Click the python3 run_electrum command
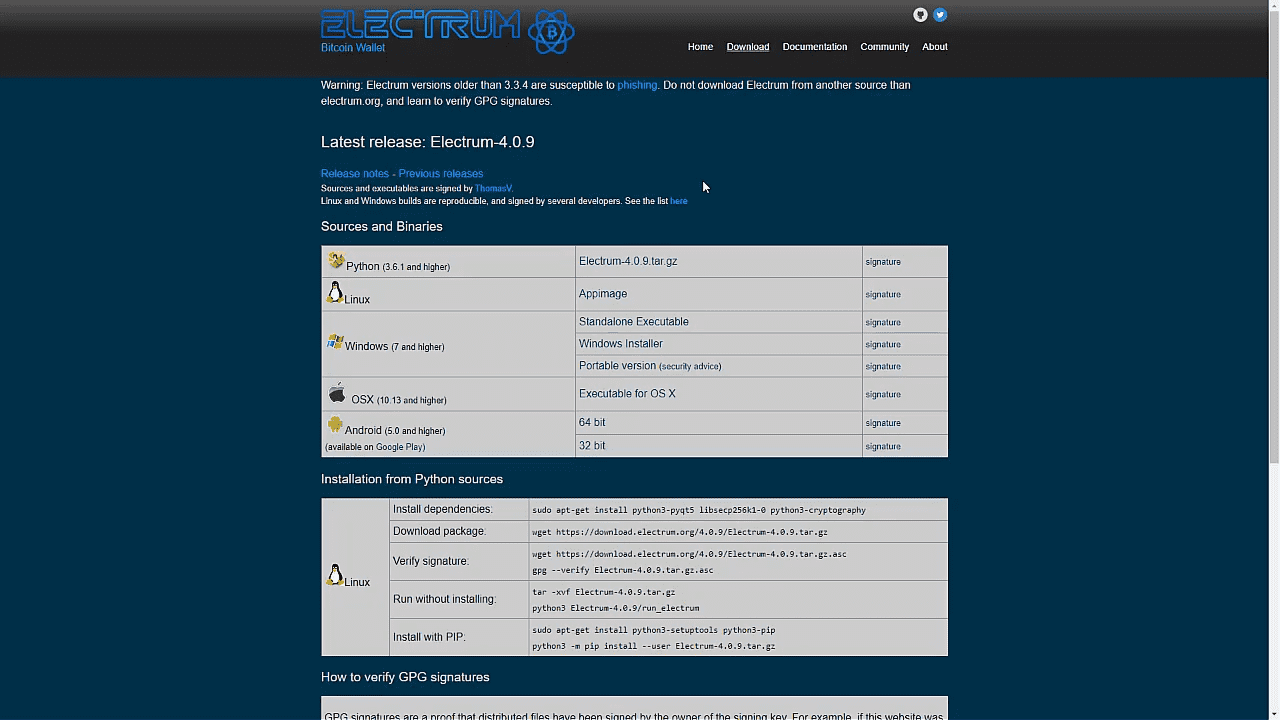 coord(616,608)
